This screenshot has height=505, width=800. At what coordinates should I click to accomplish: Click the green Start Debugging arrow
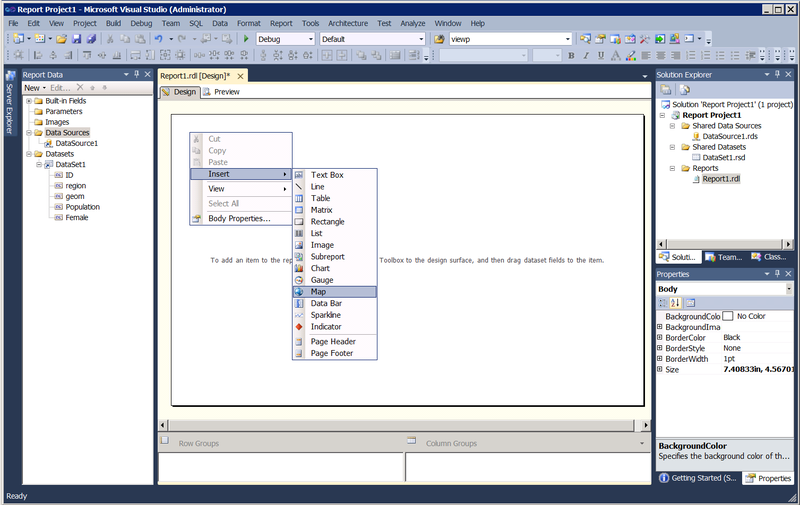[x=246, y=39]
